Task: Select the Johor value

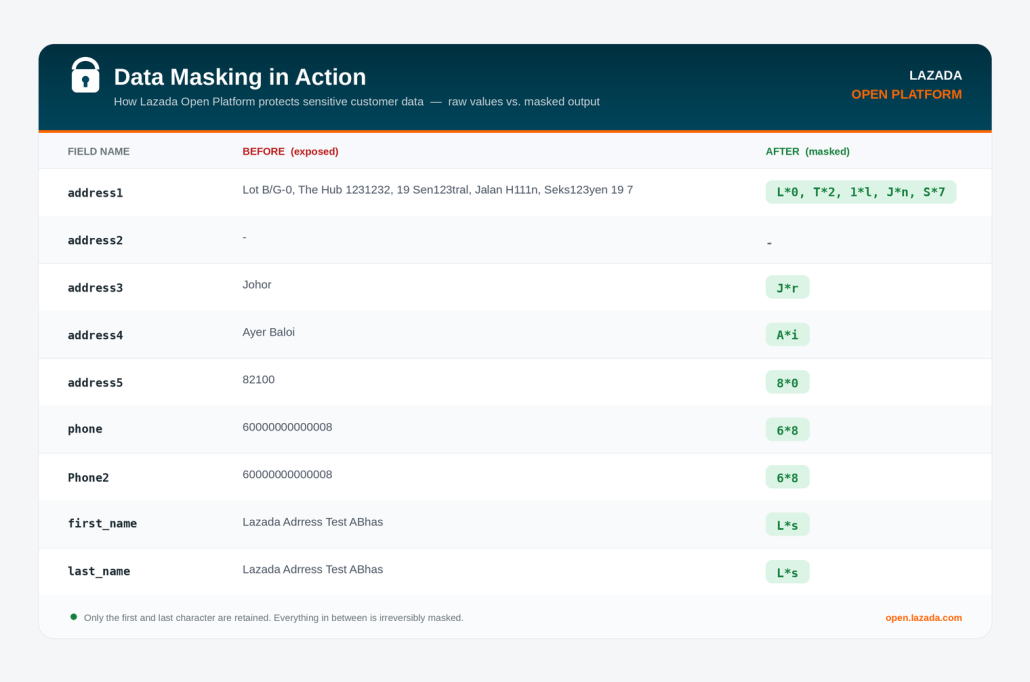Action: coord(257,284)
